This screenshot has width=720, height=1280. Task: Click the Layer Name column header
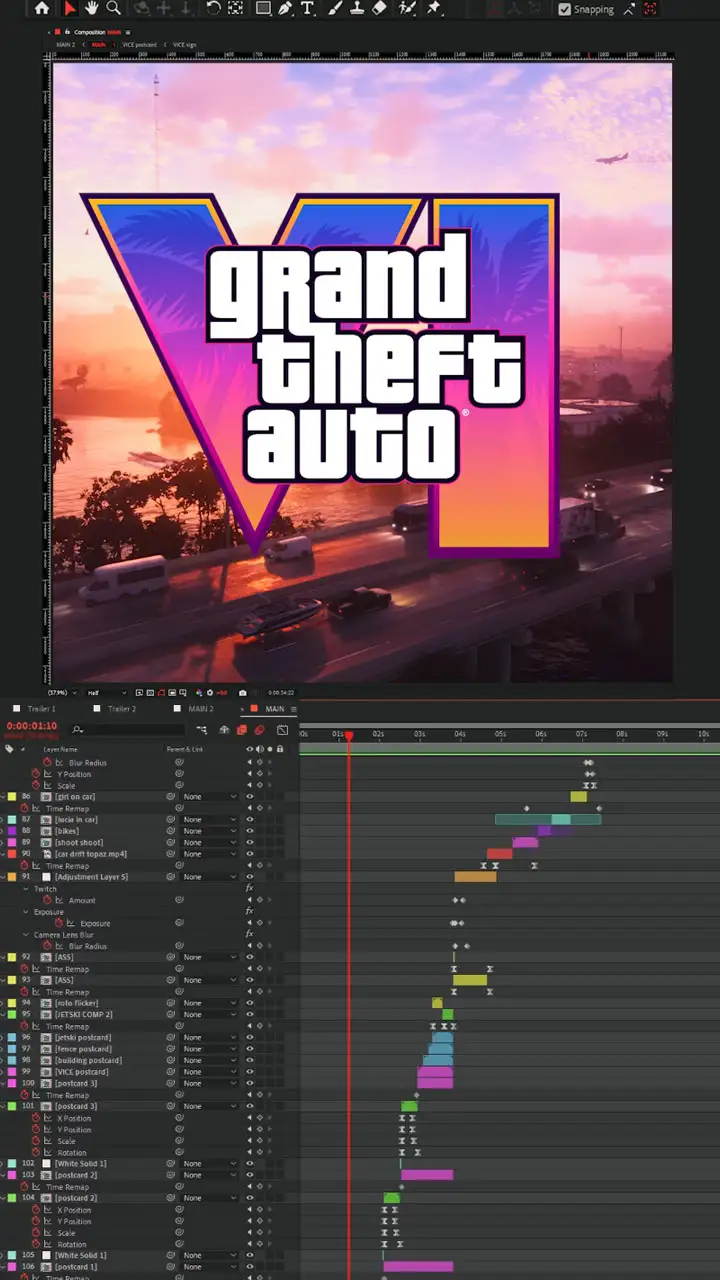pyautogui.click(x=58, y=749)
